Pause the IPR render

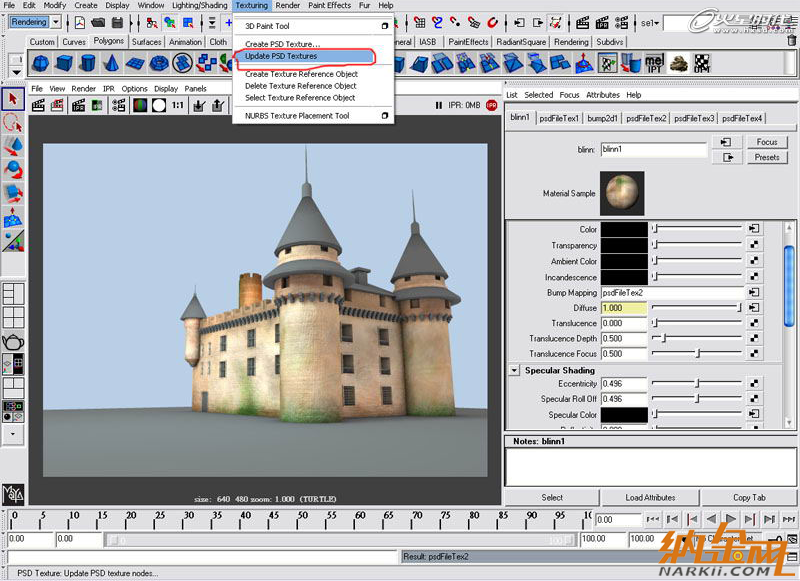click(439, 104)
